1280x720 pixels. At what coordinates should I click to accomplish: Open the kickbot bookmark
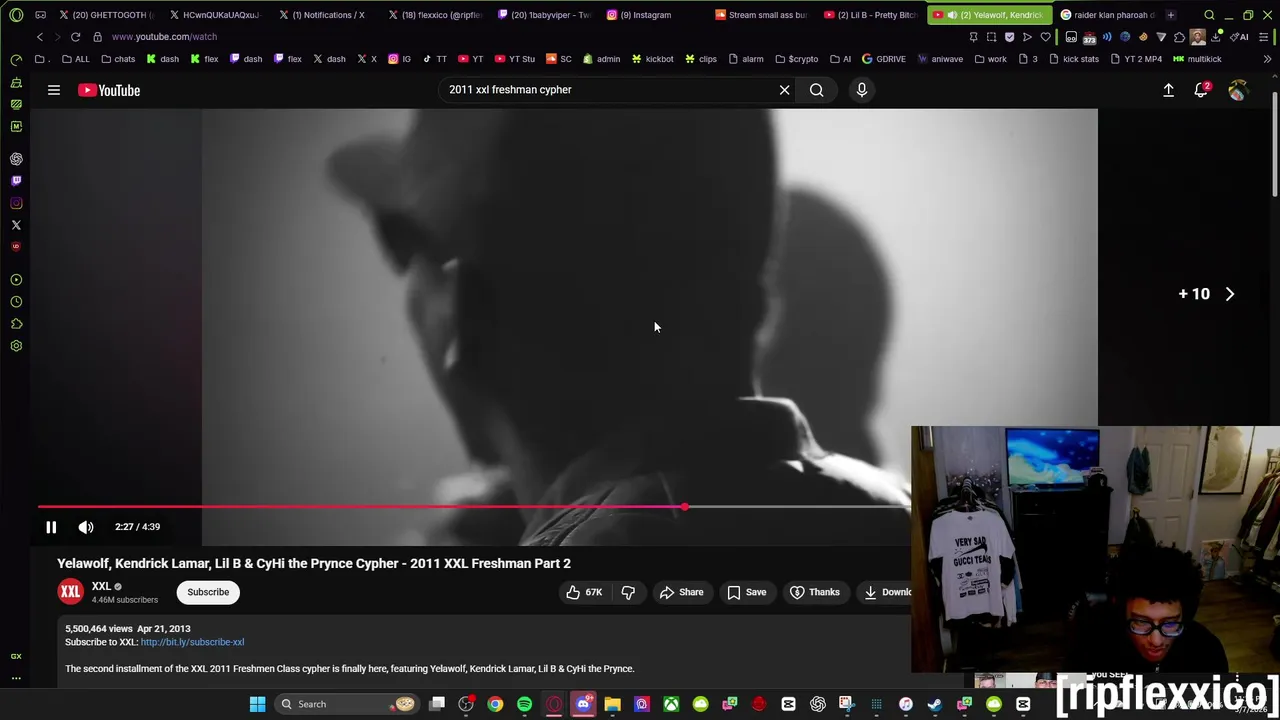(x=652, y=59)
